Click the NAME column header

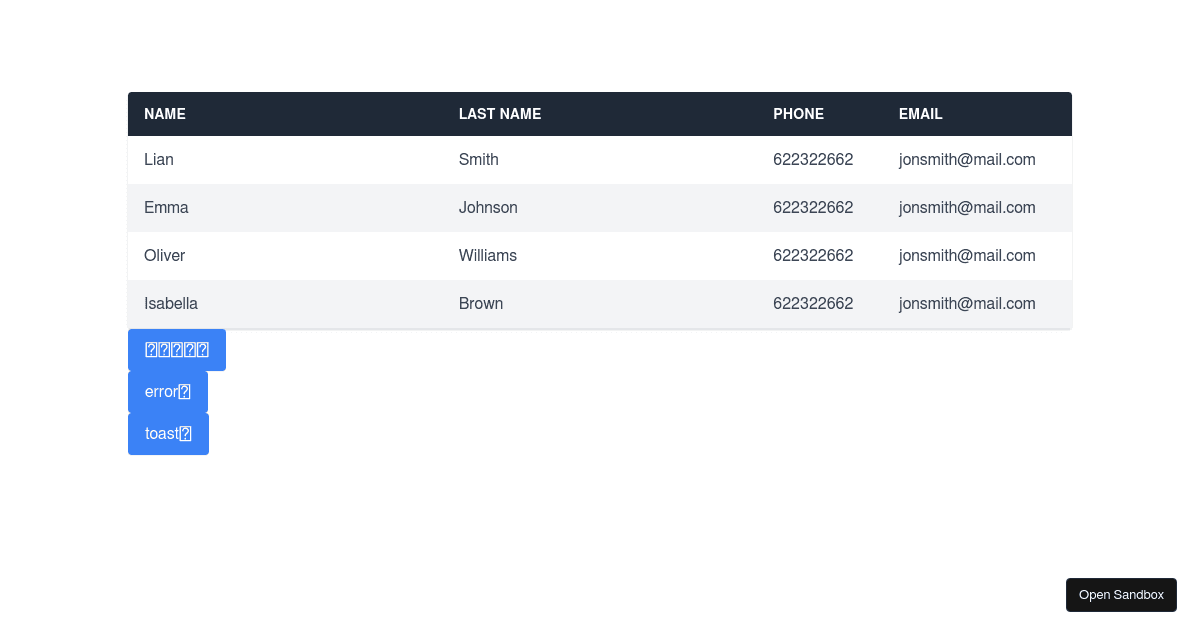coord(165,114)
